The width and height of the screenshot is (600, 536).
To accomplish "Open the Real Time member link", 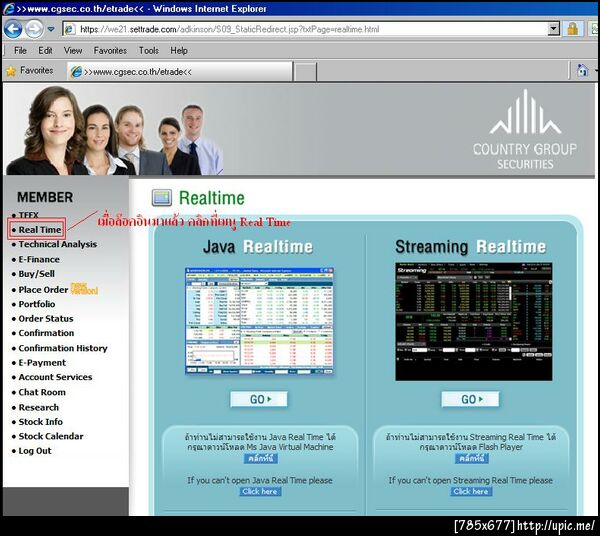I will pos(40,230).
